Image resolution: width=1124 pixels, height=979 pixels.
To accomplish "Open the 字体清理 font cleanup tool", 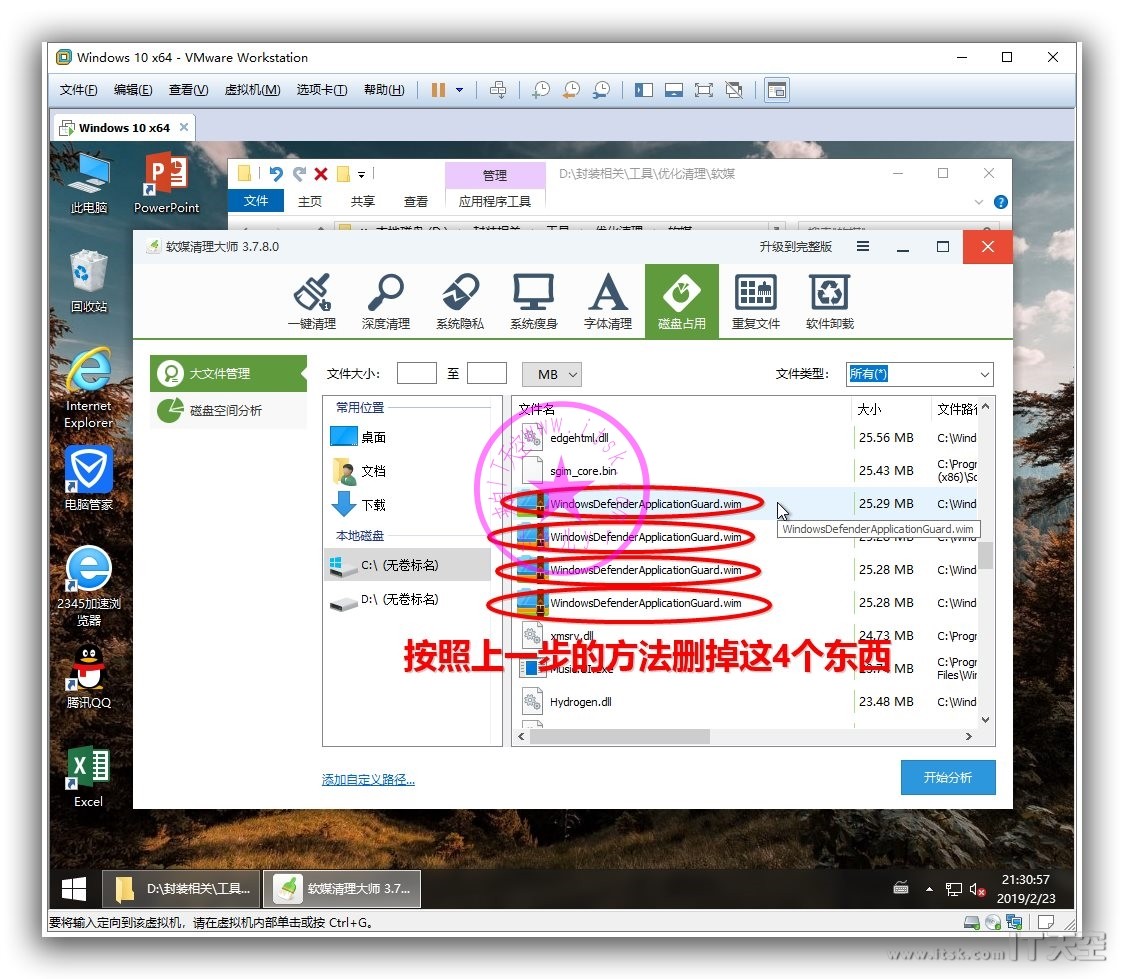I will 607,302.
